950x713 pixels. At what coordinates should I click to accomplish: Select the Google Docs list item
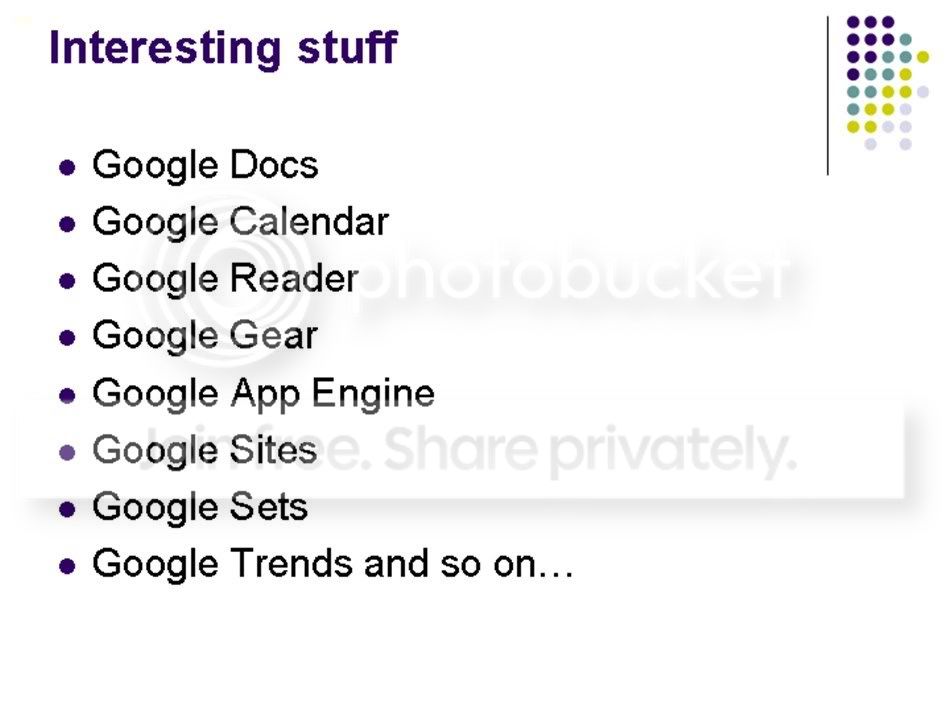tap(205, 165)
